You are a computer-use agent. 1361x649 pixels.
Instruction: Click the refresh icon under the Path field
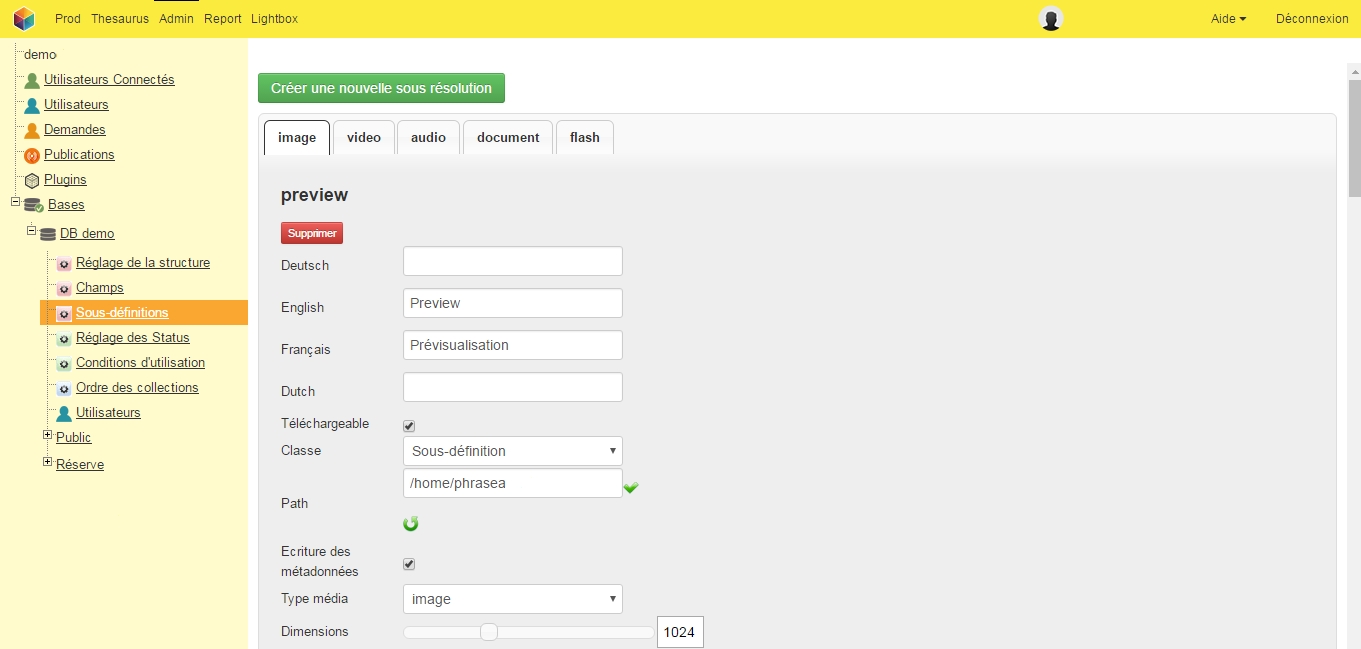point(410,523)
